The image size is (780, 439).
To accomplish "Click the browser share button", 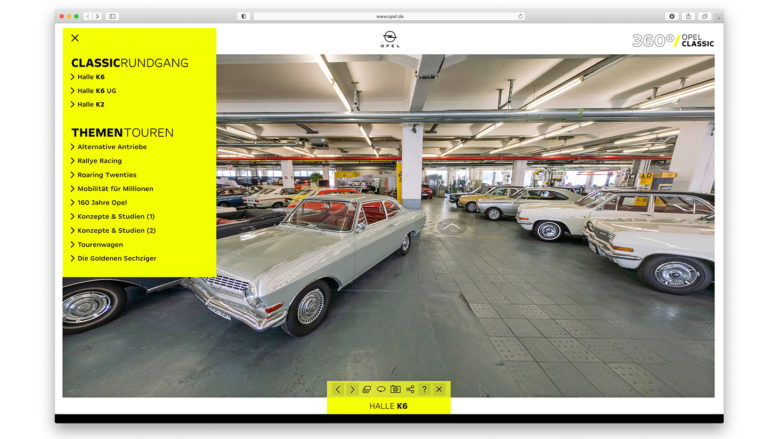I will click(688, 16).
